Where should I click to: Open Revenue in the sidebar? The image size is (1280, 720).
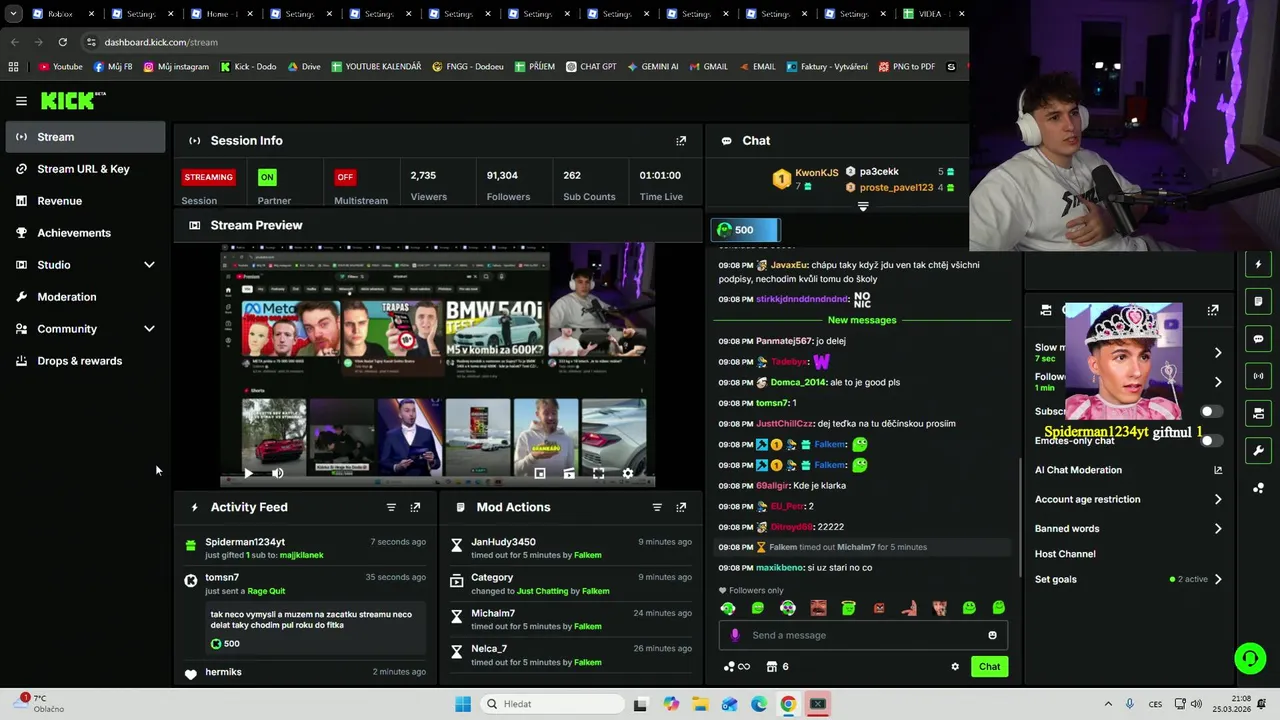pos(85,201)
